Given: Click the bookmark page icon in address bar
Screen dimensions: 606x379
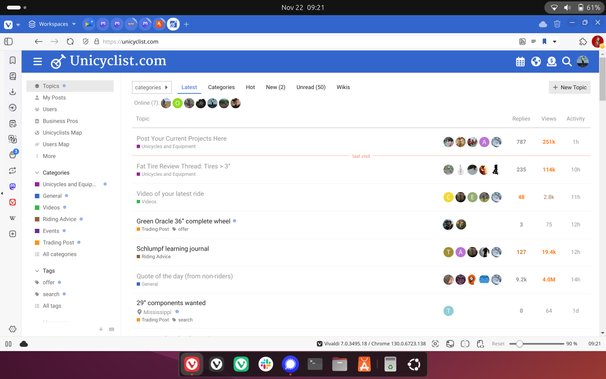Looking at the screenshot, I should tap(544, 41).
